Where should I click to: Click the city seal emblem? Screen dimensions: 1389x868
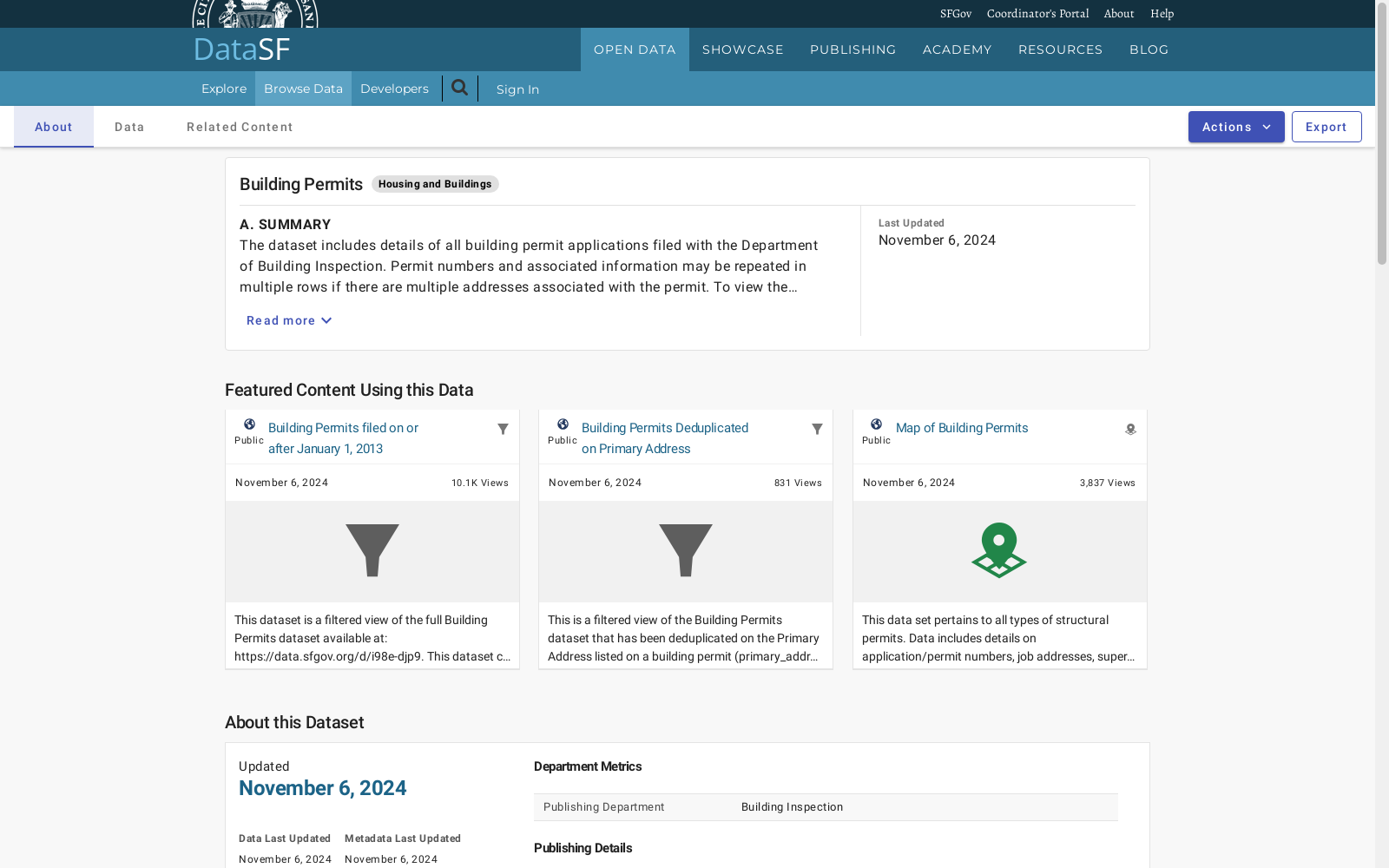[x=255, y=14]
